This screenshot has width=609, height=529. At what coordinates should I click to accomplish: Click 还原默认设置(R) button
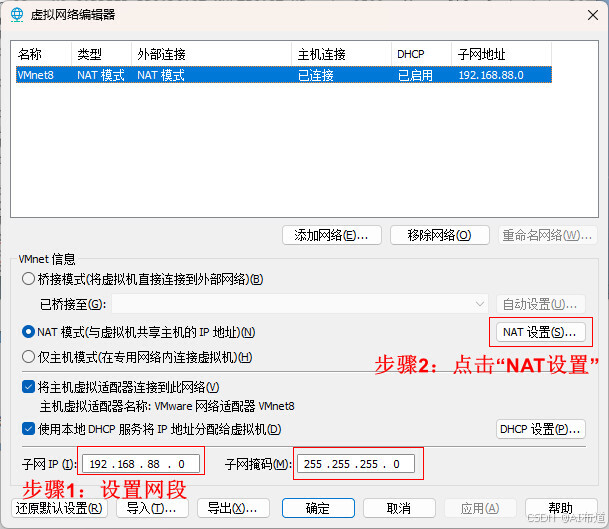click(x=59, y=508)
